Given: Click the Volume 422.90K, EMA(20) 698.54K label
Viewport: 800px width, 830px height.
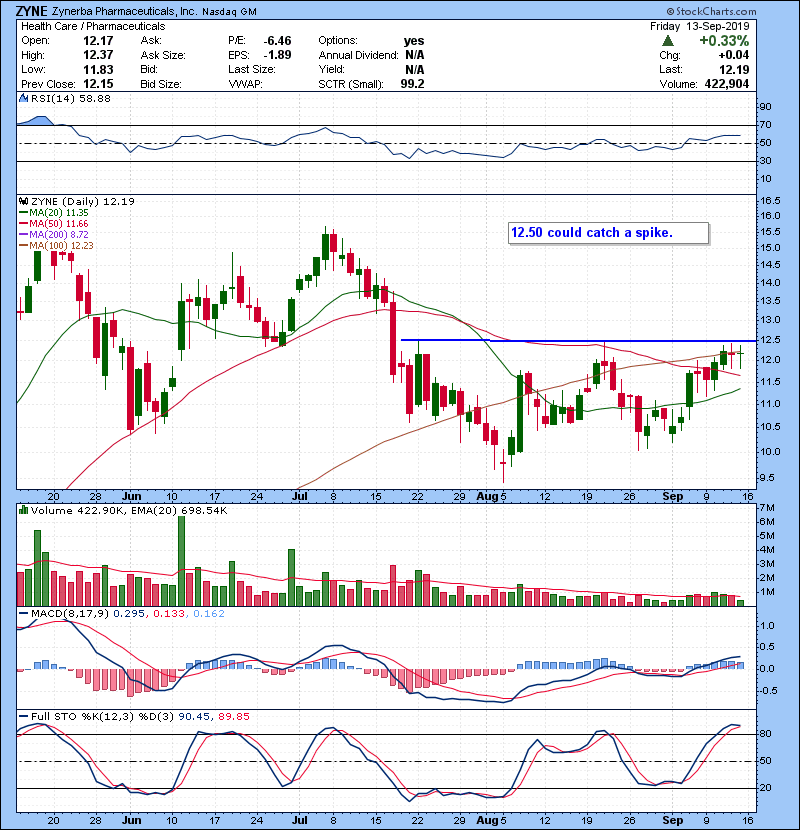Looking at the screenshot, I should (129, 511).
